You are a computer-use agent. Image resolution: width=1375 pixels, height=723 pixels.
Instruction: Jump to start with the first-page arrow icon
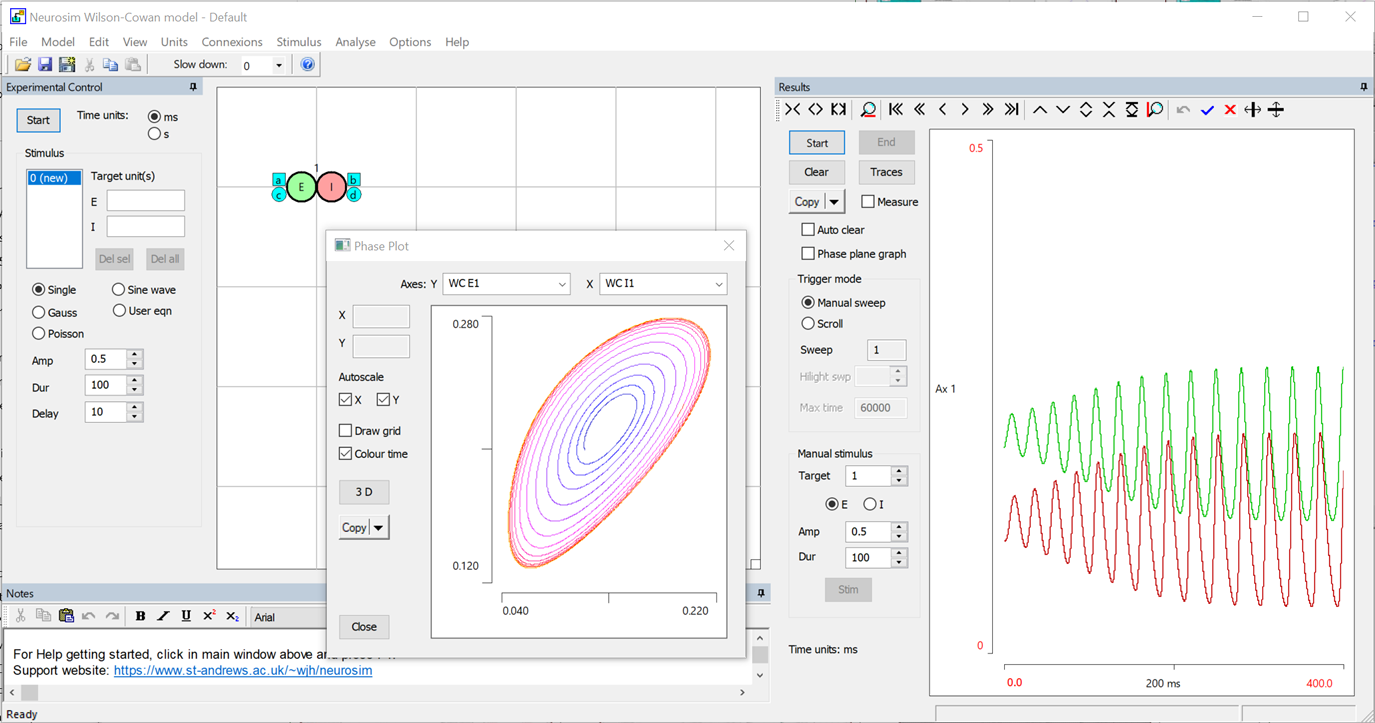pyautogui.click(x=896, y=110)
